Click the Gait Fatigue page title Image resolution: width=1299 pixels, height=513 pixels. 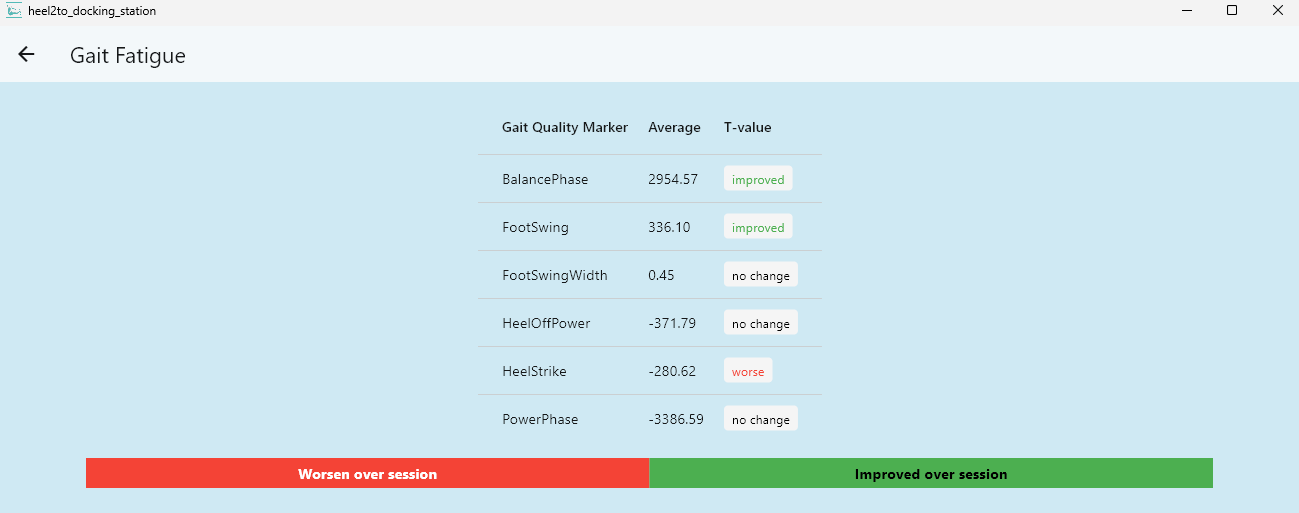click(128, 56)
